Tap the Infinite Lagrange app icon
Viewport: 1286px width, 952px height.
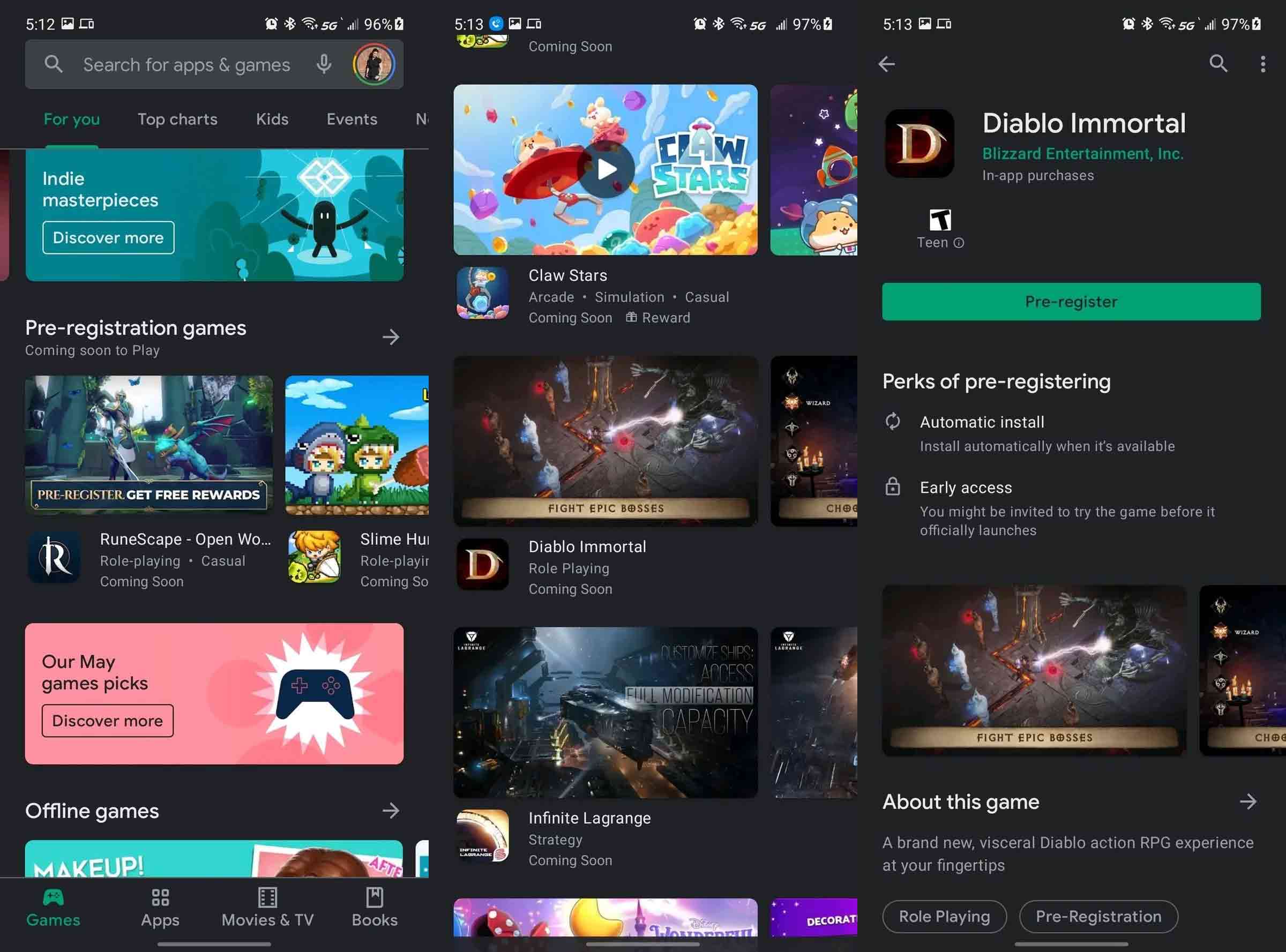coord(482,836)
